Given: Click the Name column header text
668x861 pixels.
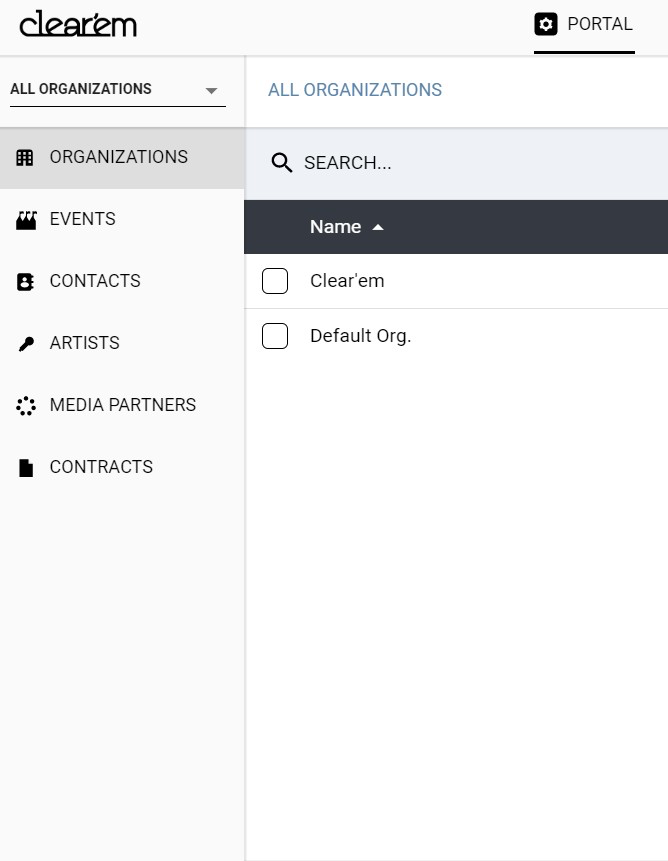Looking at the screenshot, I should click(x=335, y=227).
